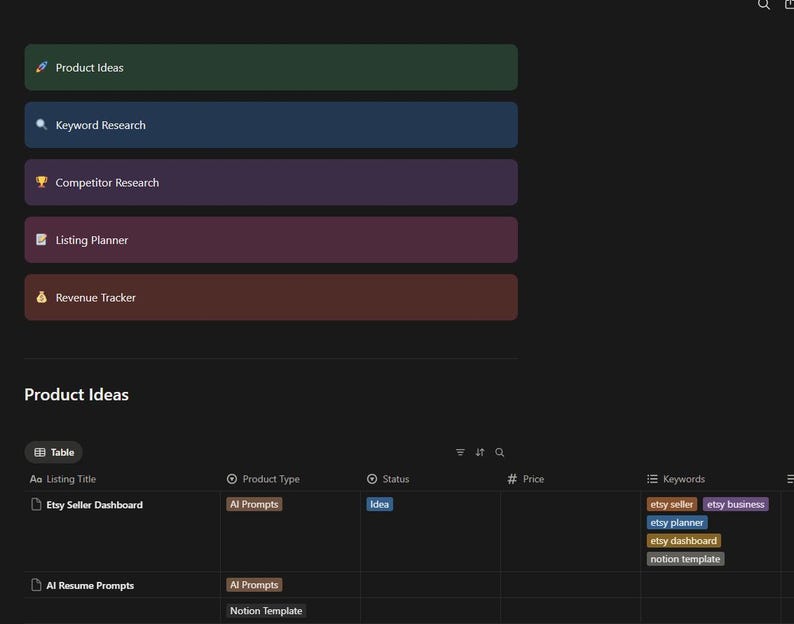
Task: Click the rocket icon beside Product Ideas
Action: (x=42, y=67)
